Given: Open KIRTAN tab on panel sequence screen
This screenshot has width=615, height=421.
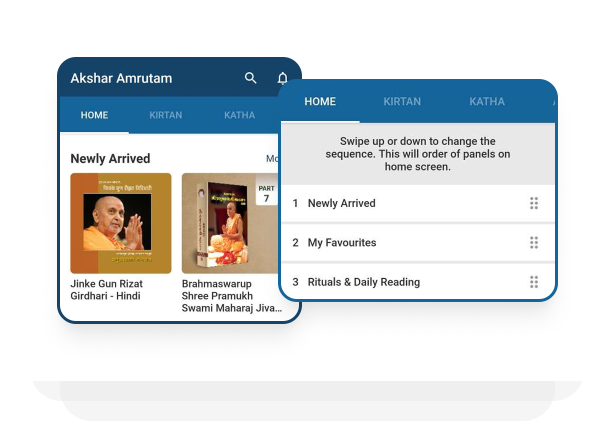Looking at the screenshot, I should [x=402, y=102].
